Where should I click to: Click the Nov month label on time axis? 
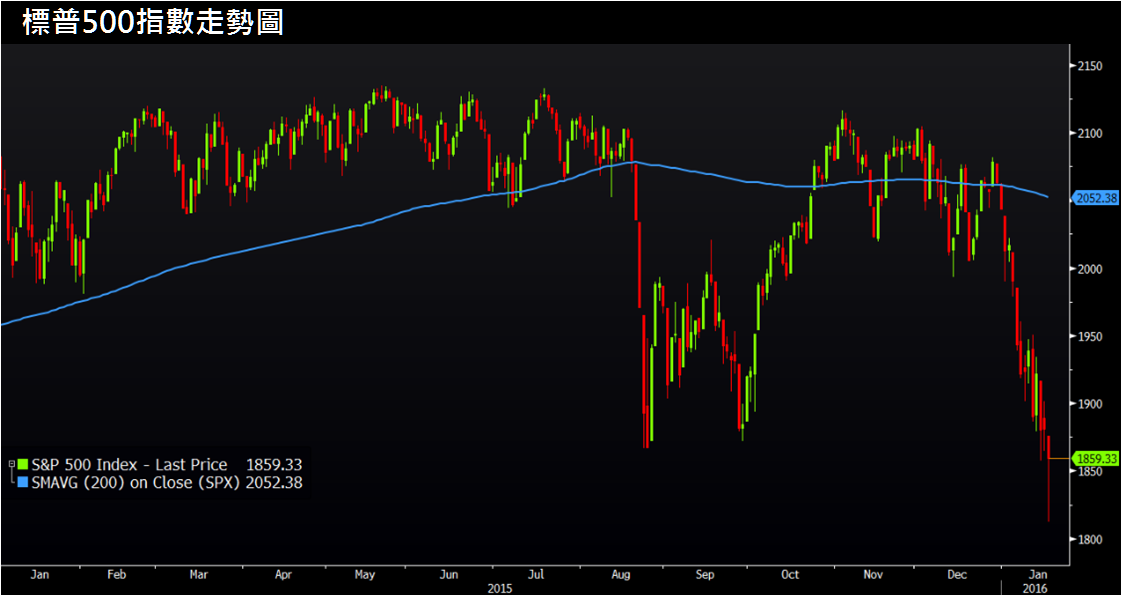pyautogui.click(x=873, y=575)
